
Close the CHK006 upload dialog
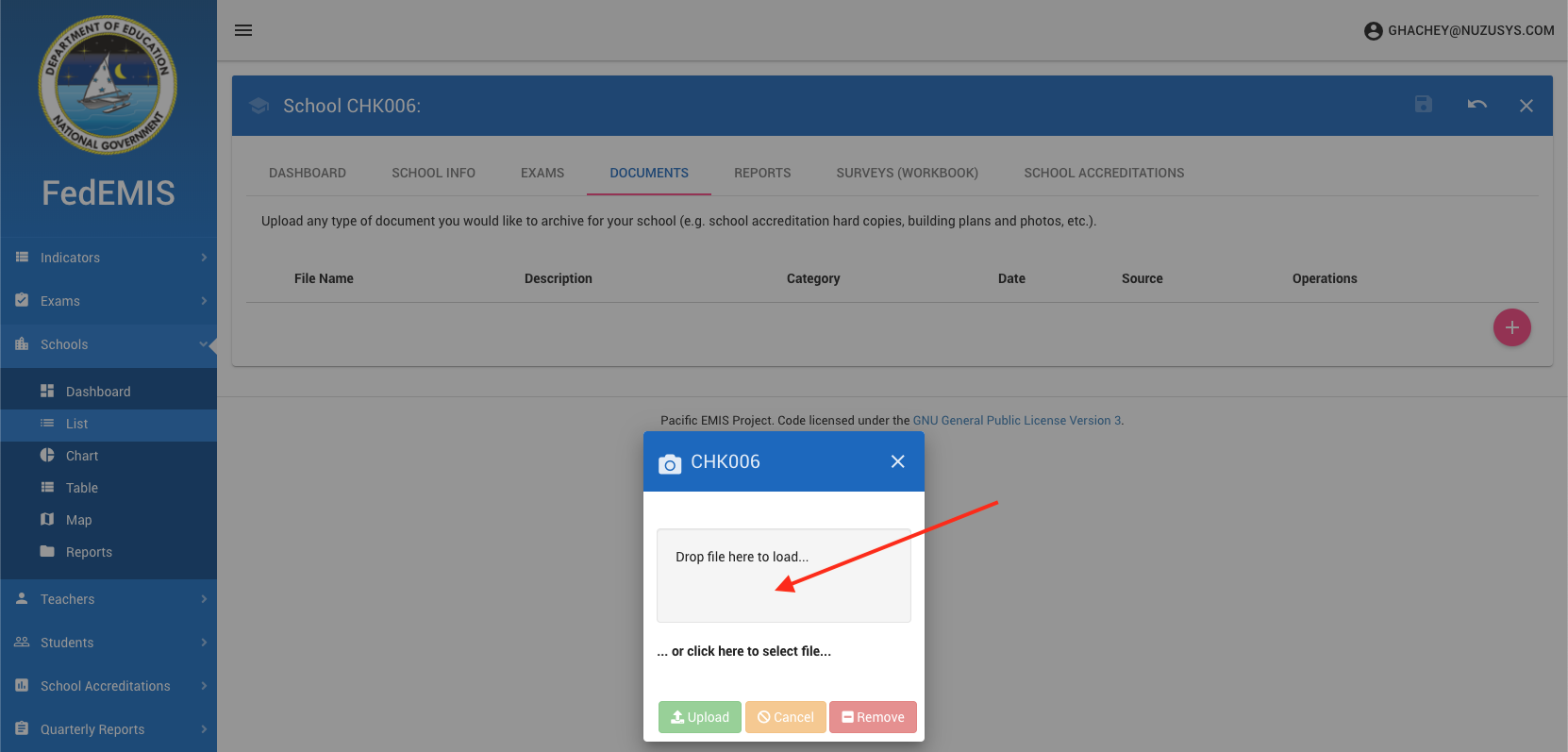[897, 461]
